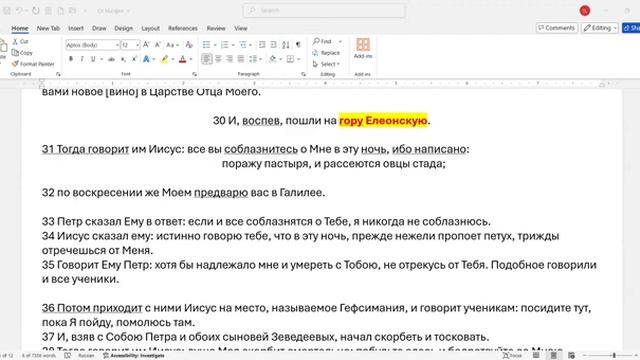The height and width of the screenshot is (360, 640).
Task: Cut the selected text
Action: [x=20, y=42]
